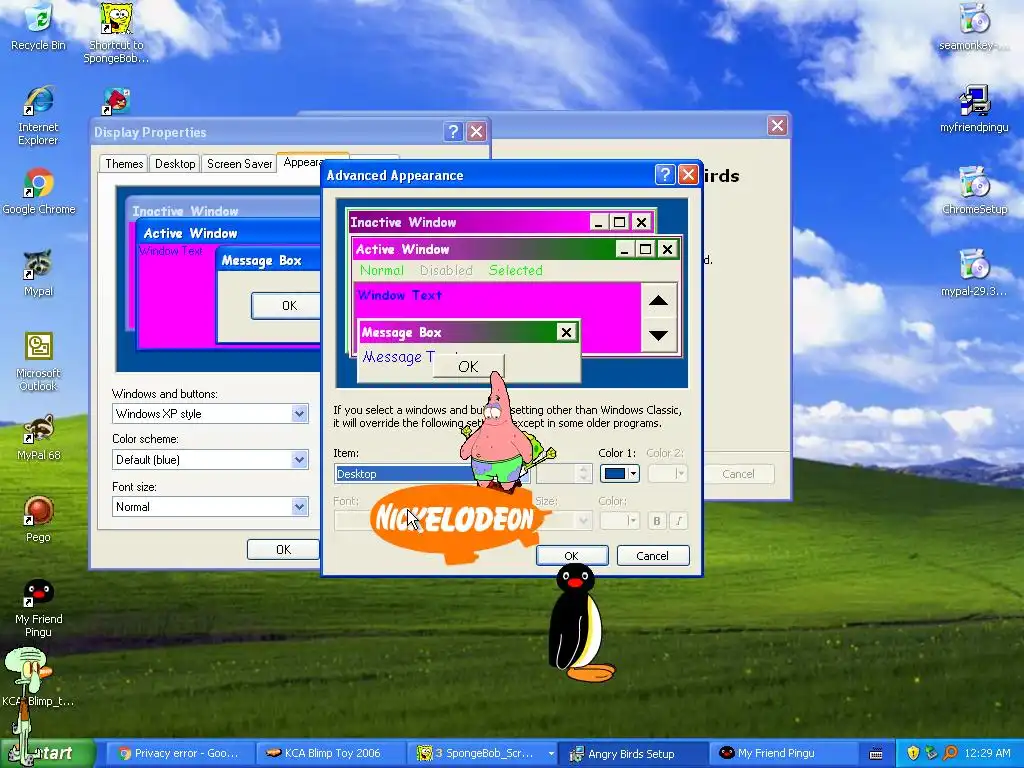This screenshot has height=768, width=1024.
Task: Open the Microsoft Outlook desktop icon
Action: (39, 361)
